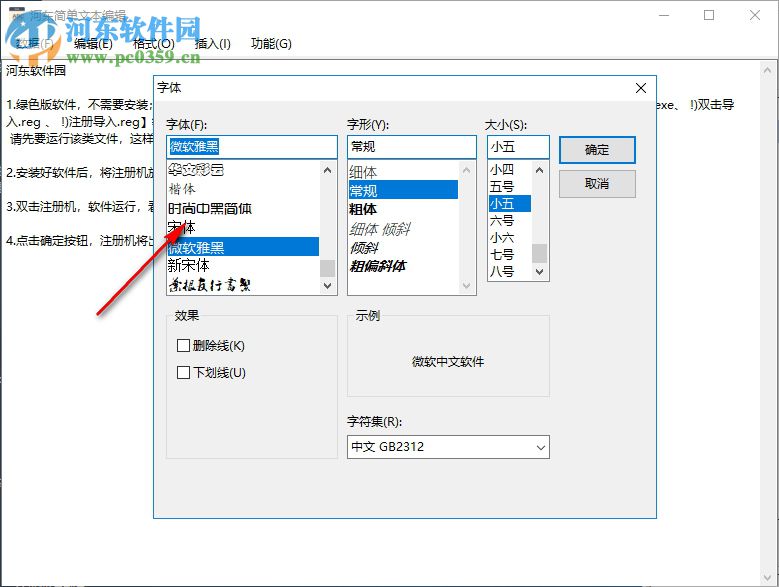The image size is (779, 587).
Task: Select 时尚中黑简体 in font list
Action: (x=243, y=209)
